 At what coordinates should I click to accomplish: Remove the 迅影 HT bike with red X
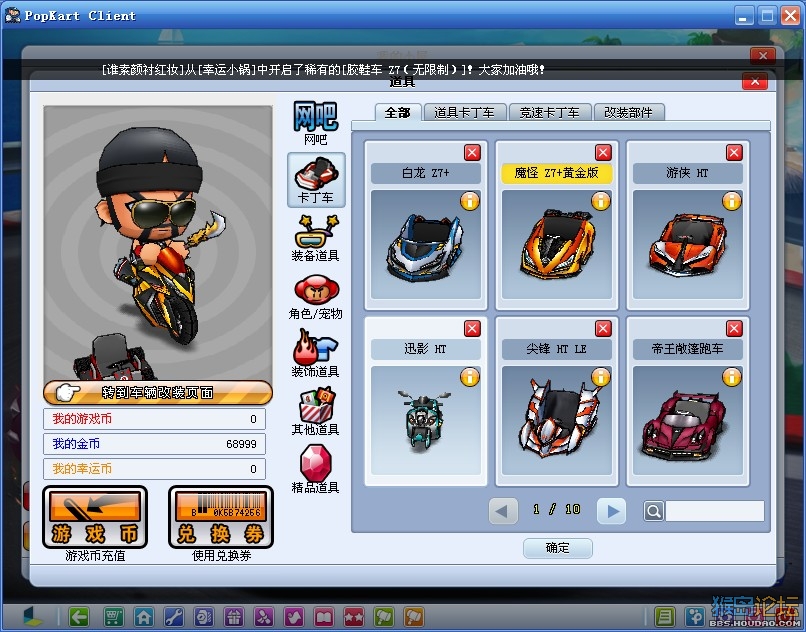[472, 328]
